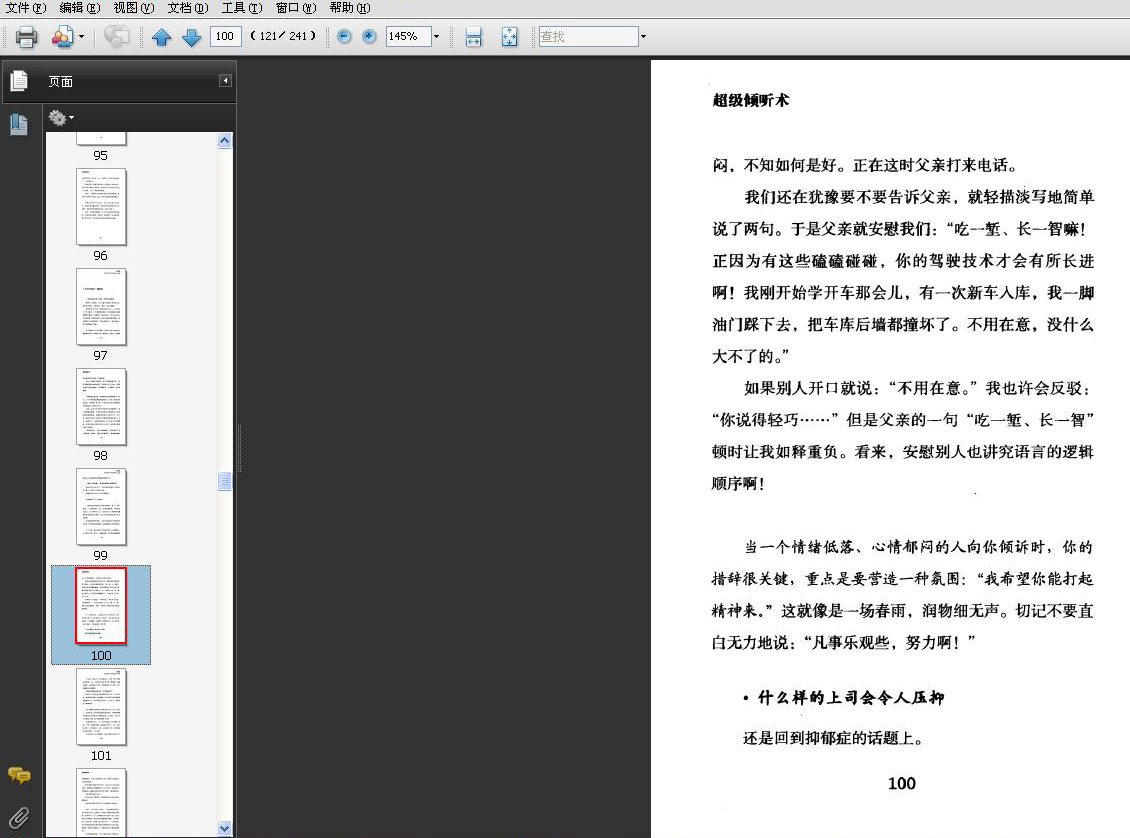1130x838 pixels.
Task: Click the thumbnail scrollbar down arrow
Action: (x=225, y=828)
